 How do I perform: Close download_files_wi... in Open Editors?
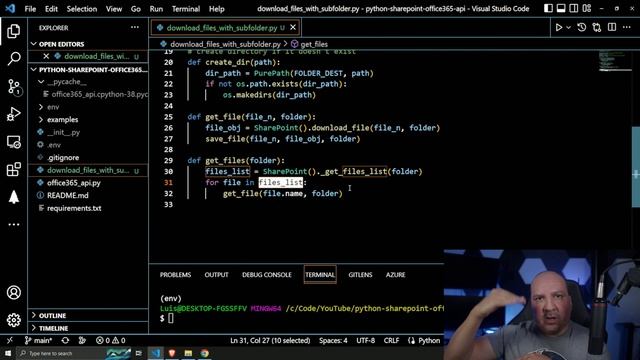[x=46, y=56]
